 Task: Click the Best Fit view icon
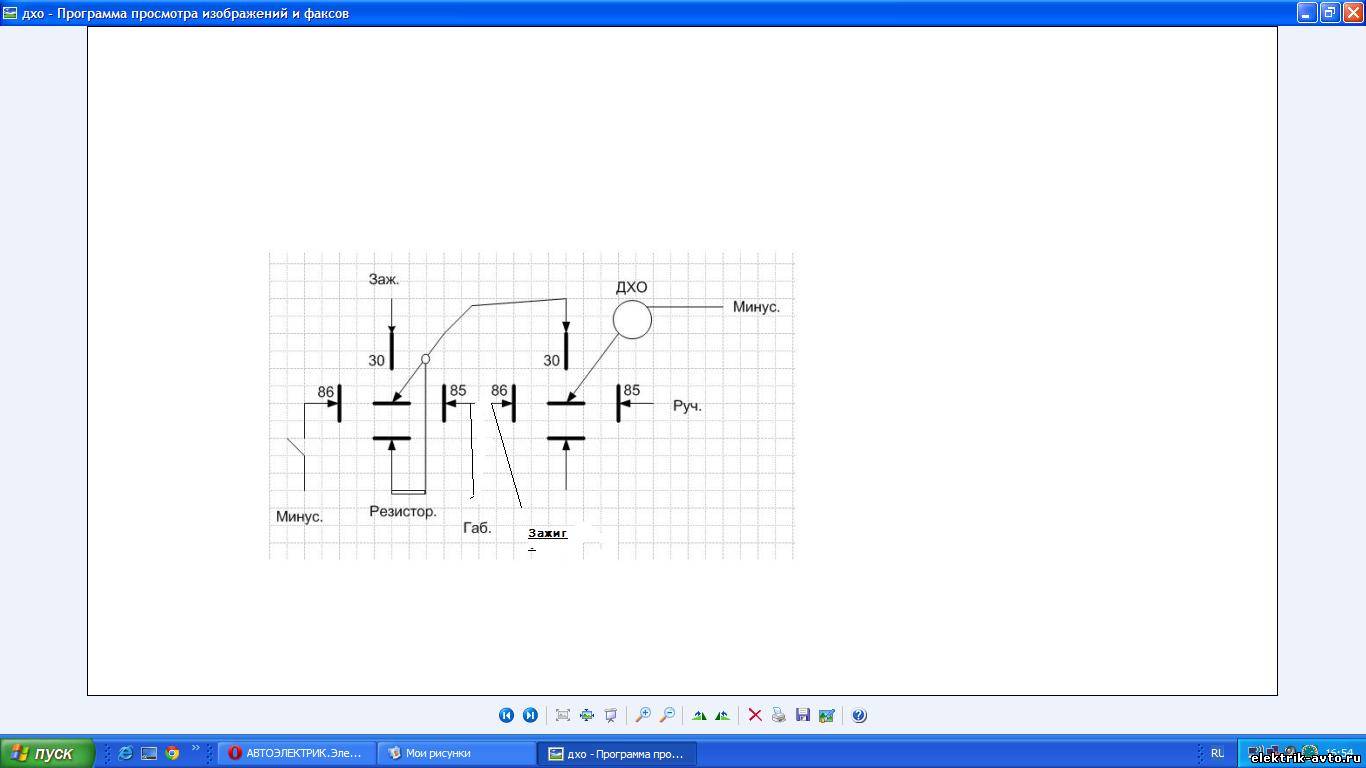coord(563,715)
